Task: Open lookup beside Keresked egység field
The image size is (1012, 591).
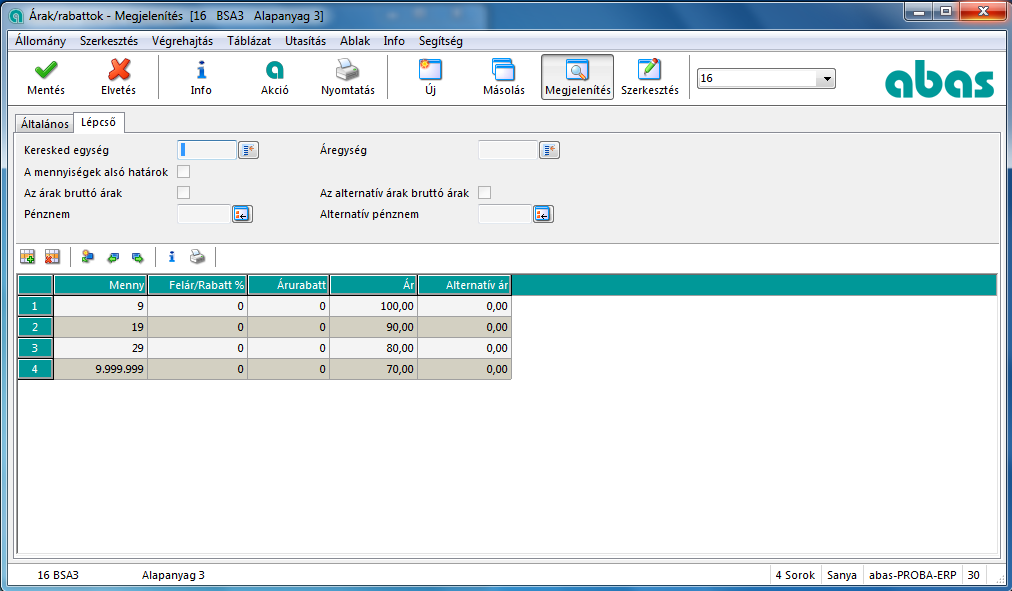Action: (248, 150)
